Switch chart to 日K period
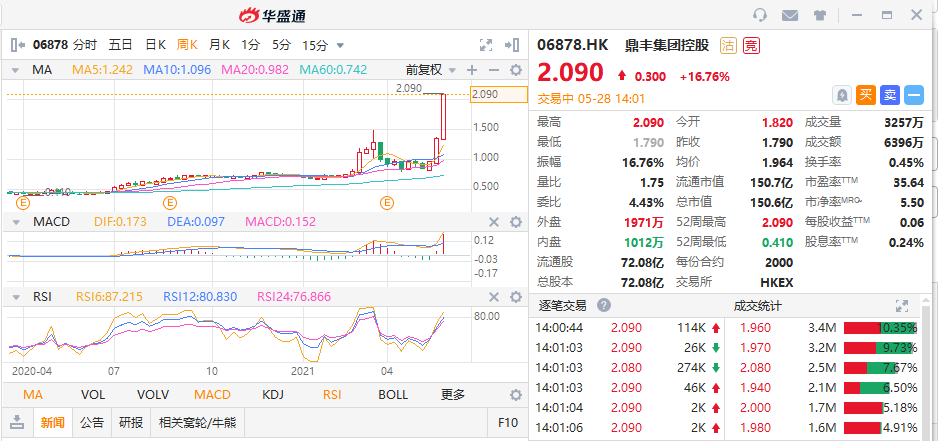940x441 pixels. (x=155, y=45)
